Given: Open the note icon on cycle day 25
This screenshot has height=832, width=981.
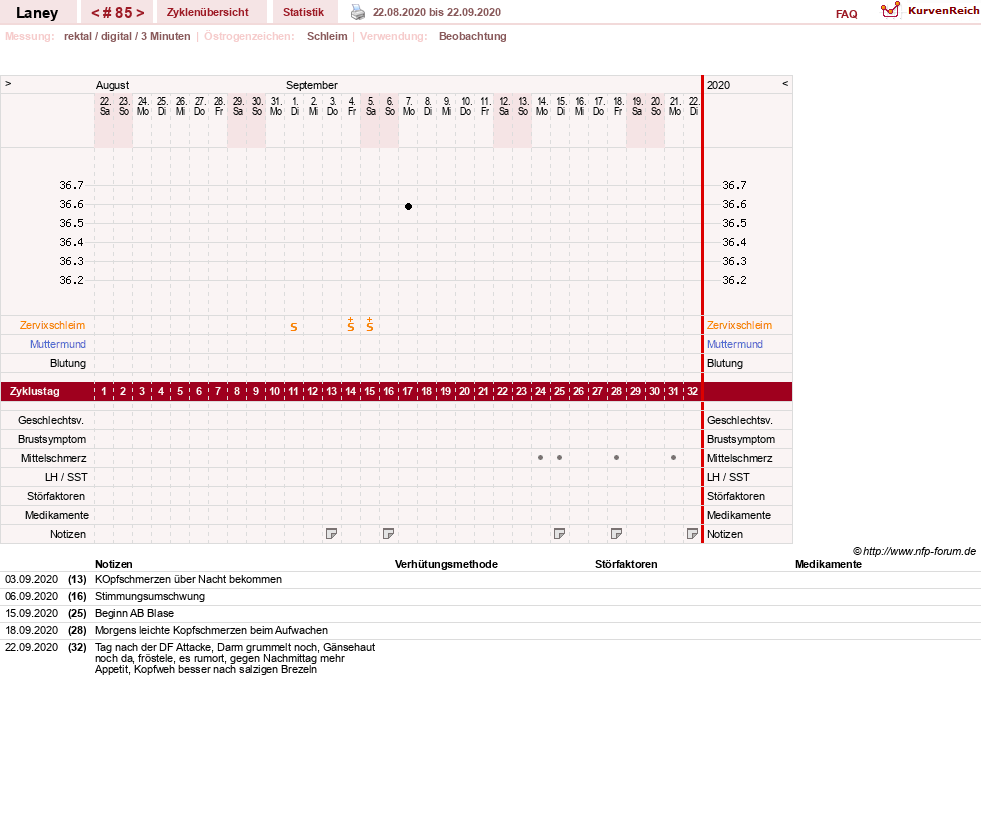Looking at the screenshot, I should pyautogui.click(x=559, y=534).
